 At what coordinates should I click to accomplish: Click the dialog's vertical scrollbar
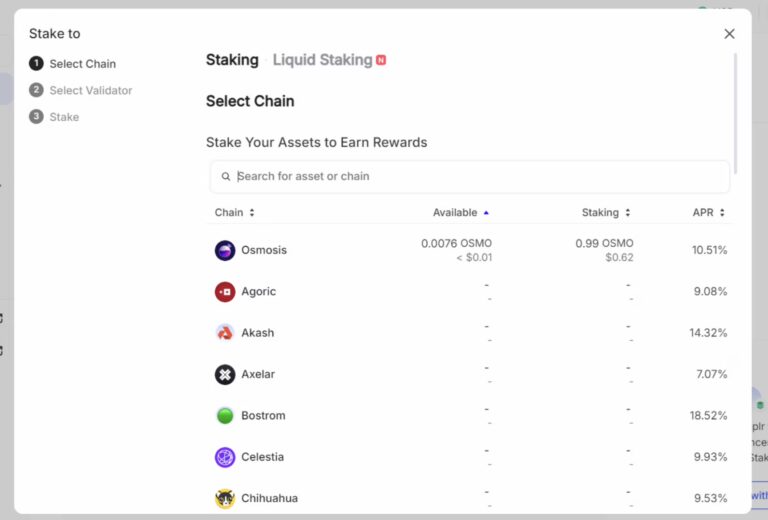coord(735,110)
